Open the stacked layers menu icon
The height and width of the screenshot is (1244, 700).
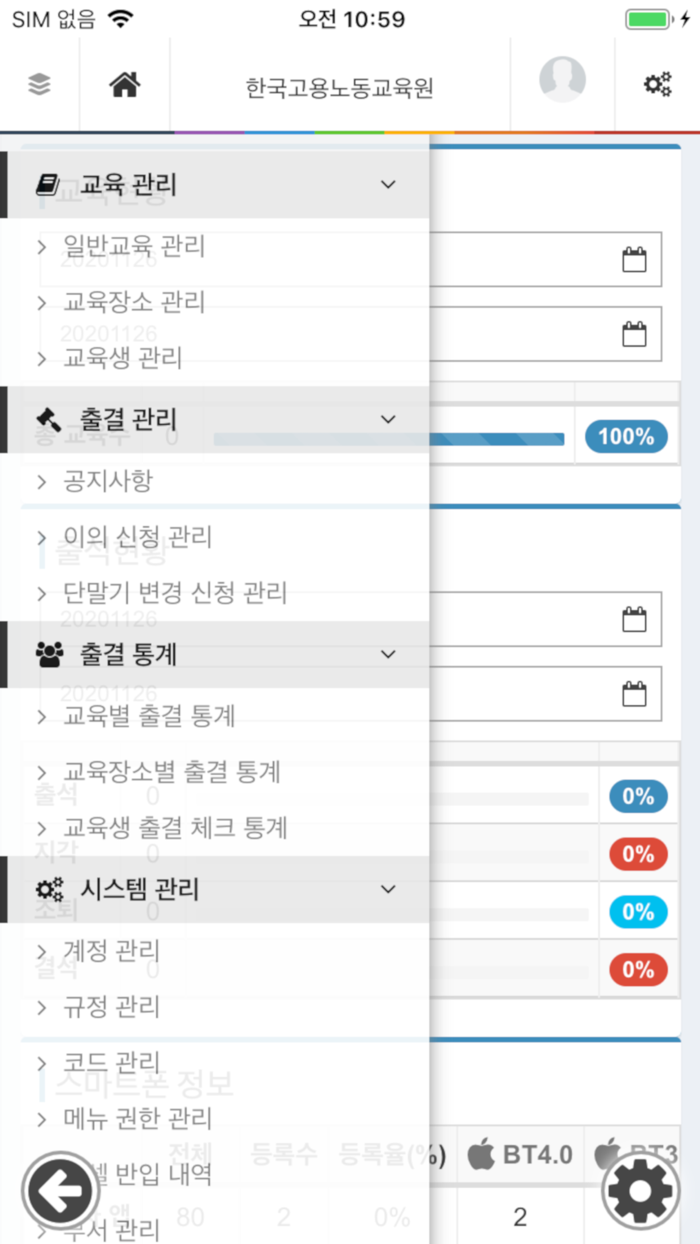tap(38, 82)
